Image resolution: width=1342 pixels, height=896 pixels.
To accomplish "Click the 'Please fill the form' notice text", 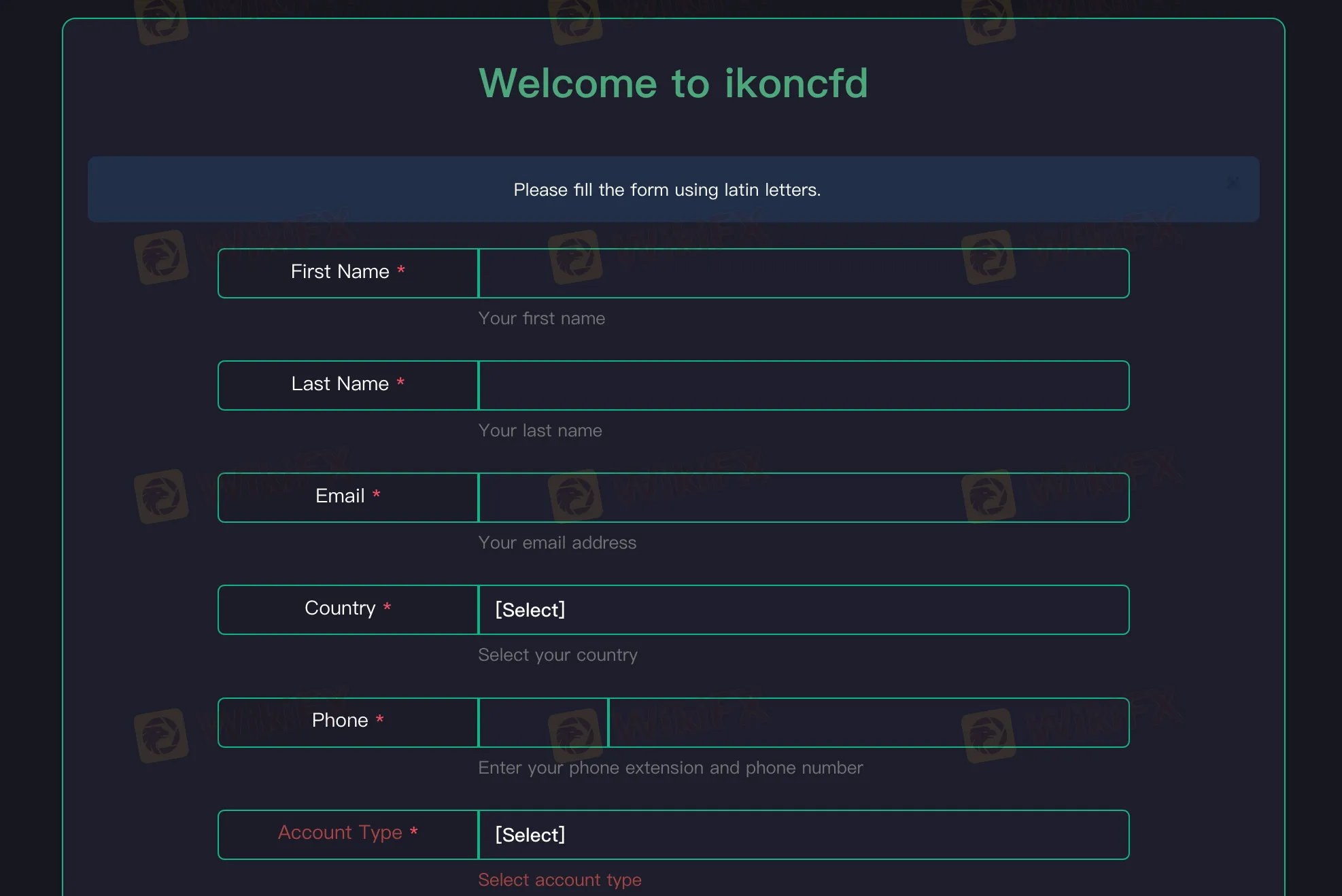I will (667, 190).
